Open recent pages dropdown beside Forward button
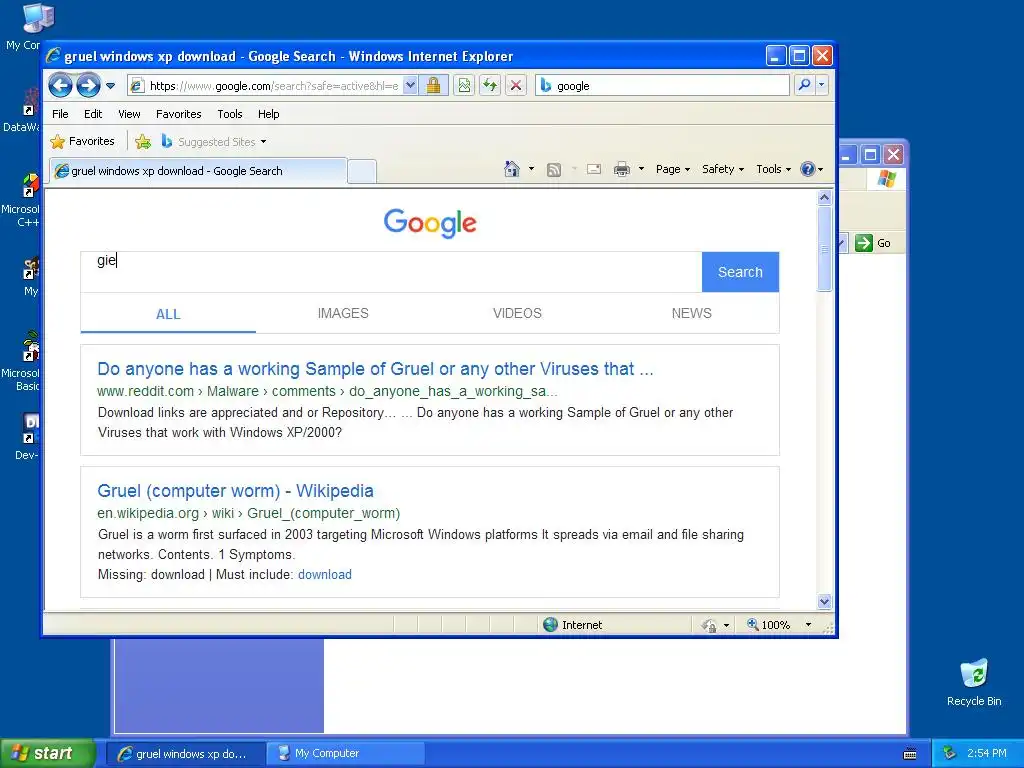 click(110, 86)
